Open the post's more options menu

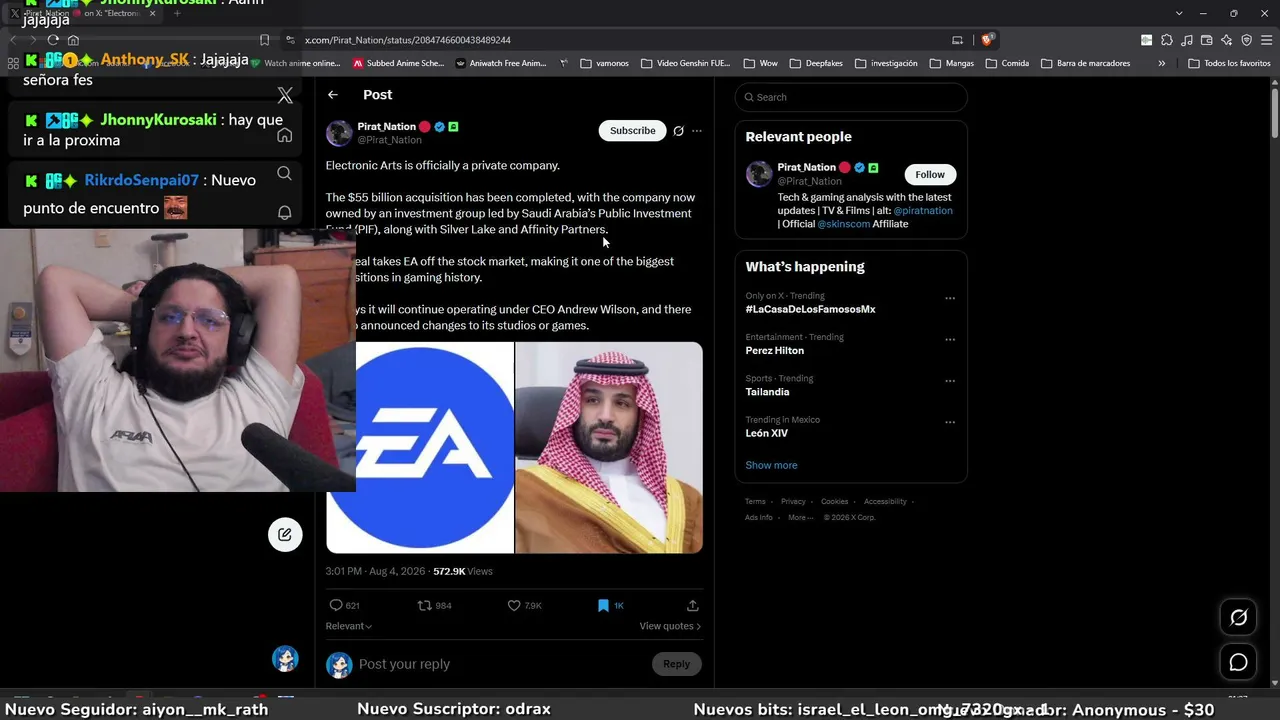pos(697,131)
